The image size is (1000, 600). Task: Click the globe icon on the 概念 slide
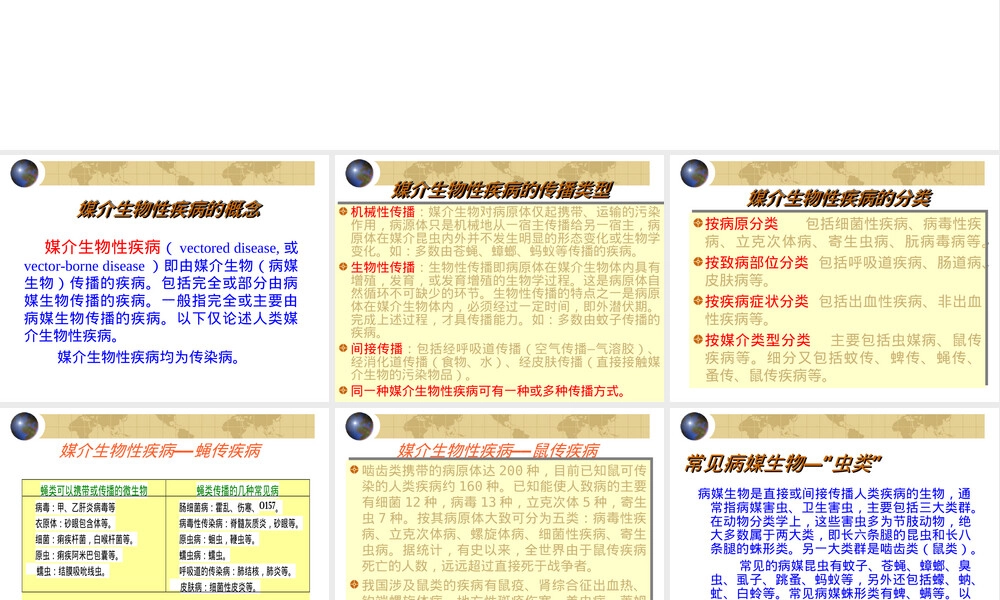(24, 173)
